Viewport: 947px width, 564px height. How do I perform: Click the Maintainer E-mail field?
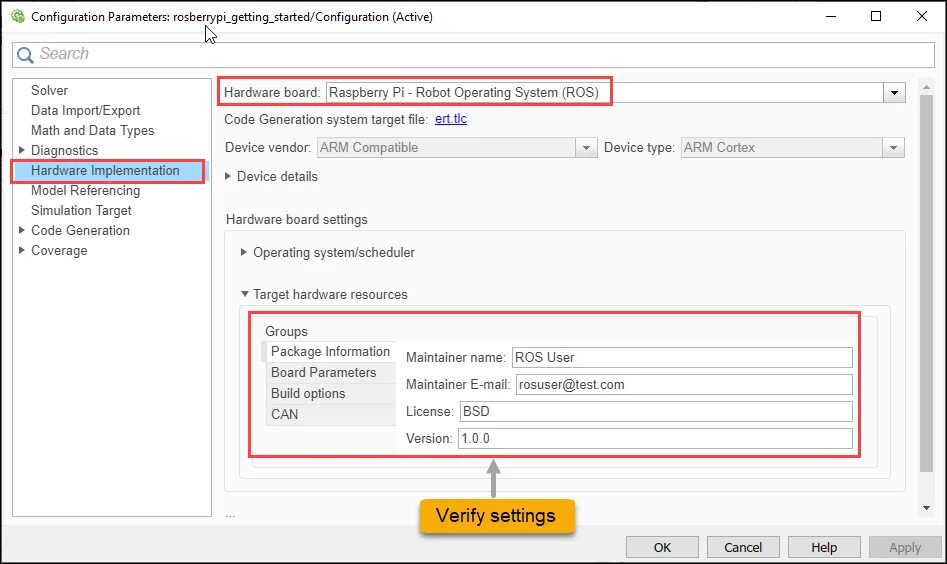click(x=684, y=385)
